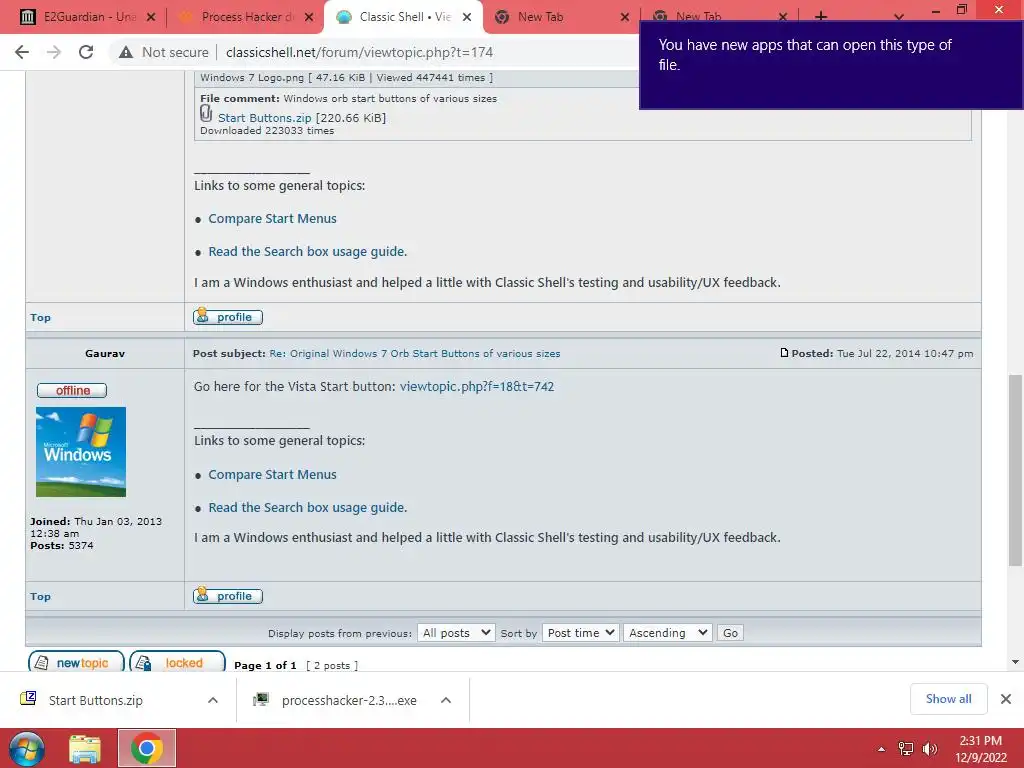
Task: Expand the processhacker download options chevron
Action: point(446,700)
